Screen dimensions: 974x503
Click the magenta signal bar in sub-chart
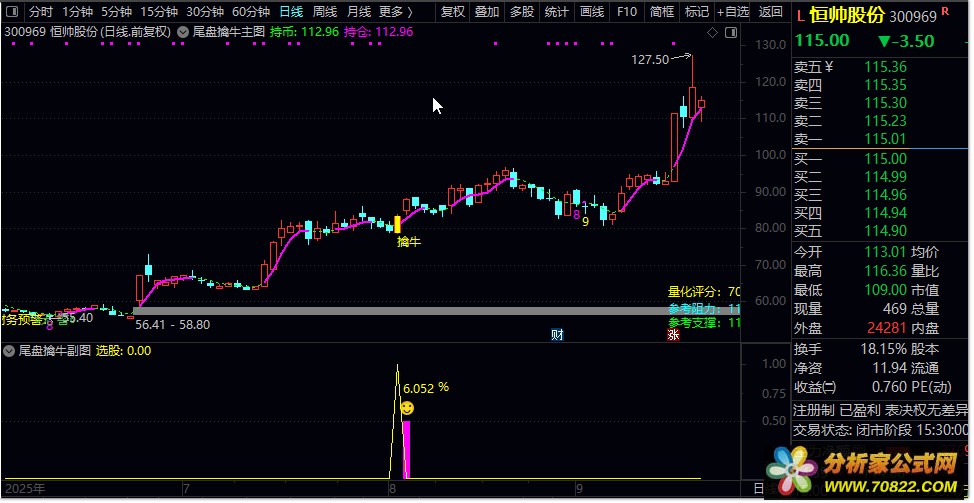(406, 450)
